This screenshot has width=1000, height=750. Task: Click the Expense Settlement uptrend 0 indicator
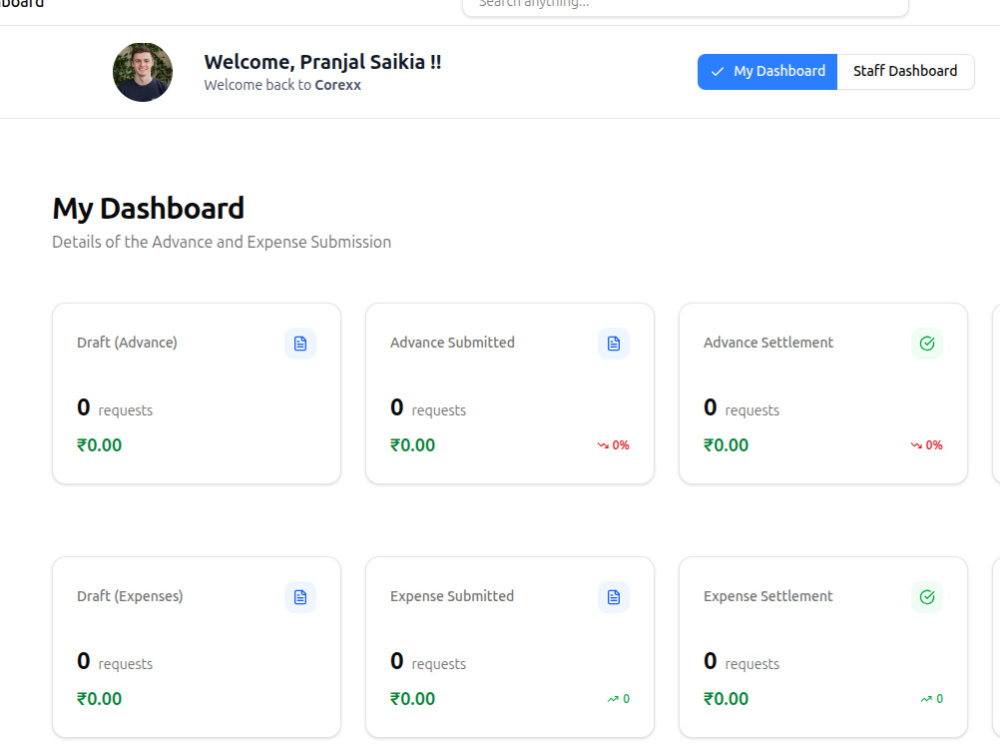pyautogui.click(x=931, y=699)
